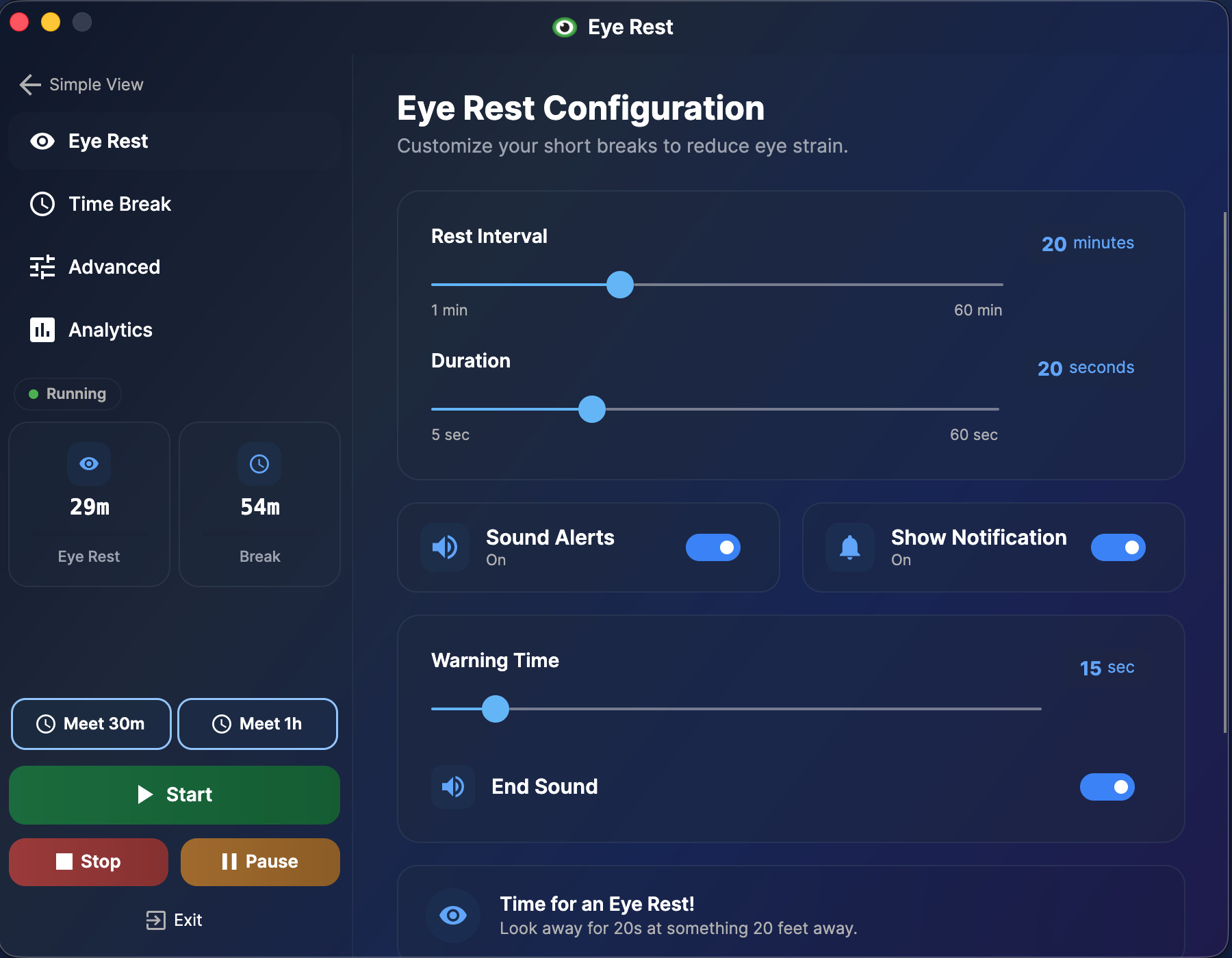The image size is (1232, 958).
Task: Click the clock icon next to Time Break
Action: [42, 204]
